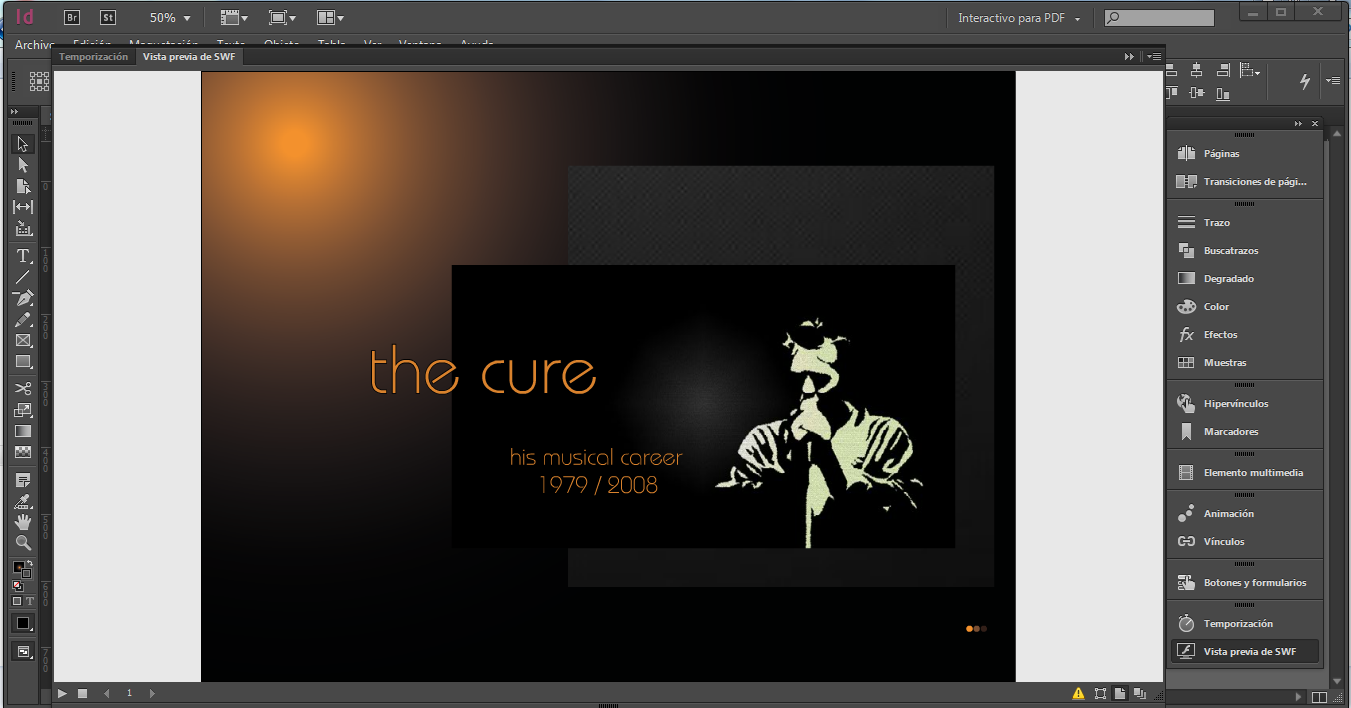Toggle preview selection mode button
This screenshot has height=708, width=1351.
pos(1100,693)
